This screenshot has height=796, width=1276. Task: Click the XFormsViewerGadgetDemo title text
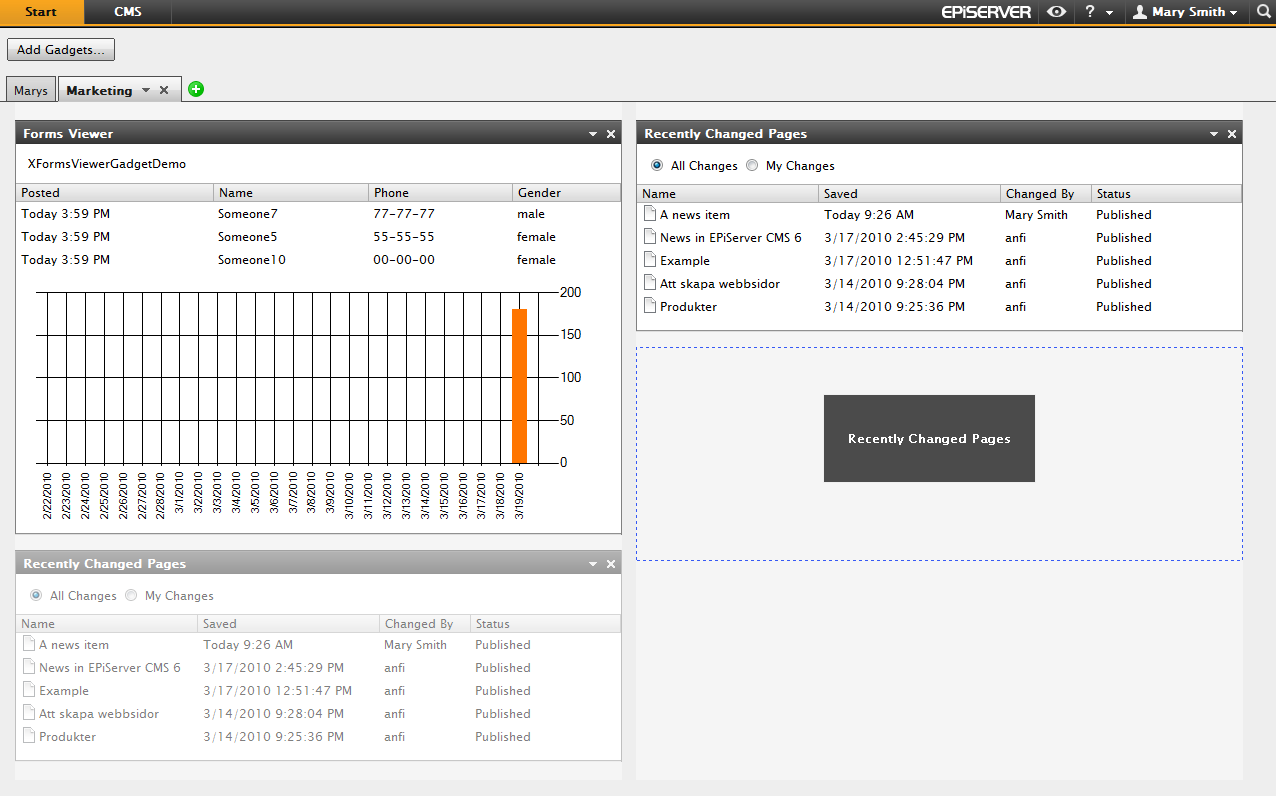tap(107, 164)
